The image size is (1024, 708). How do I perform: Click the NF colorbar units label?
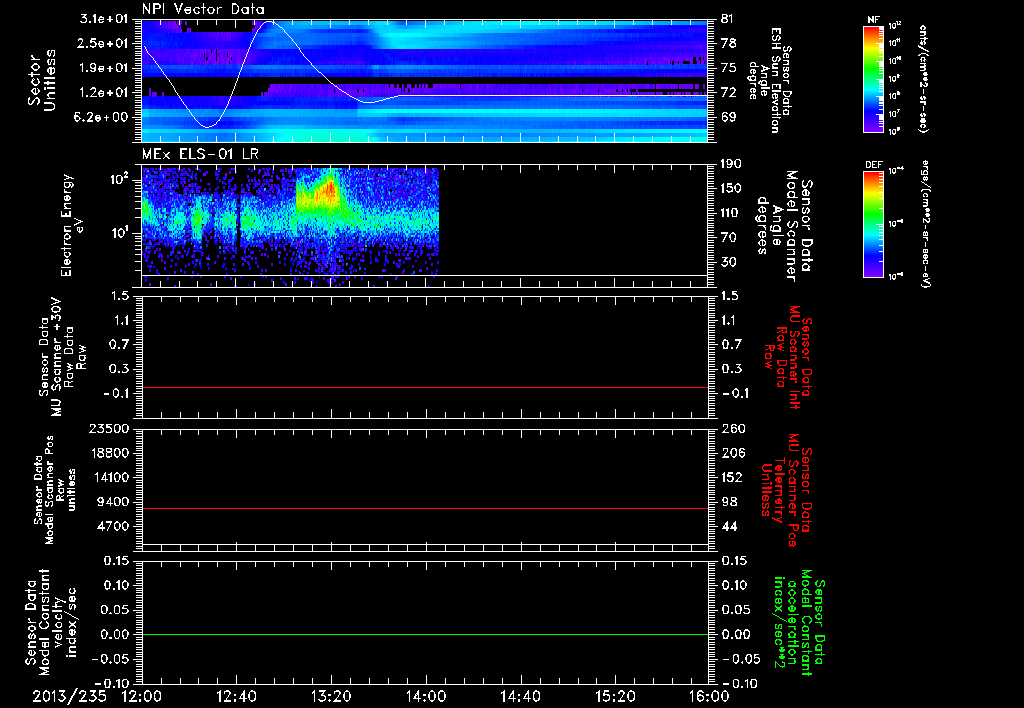(x=923, y=79)
